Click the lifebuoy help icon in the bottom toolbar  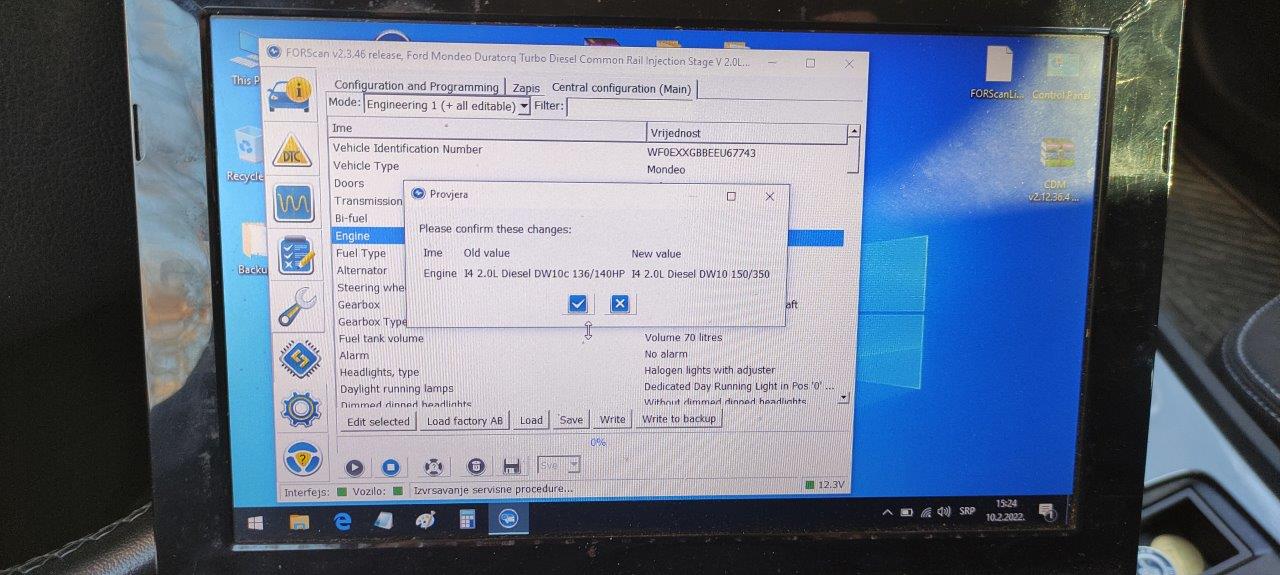coord(433,467)
